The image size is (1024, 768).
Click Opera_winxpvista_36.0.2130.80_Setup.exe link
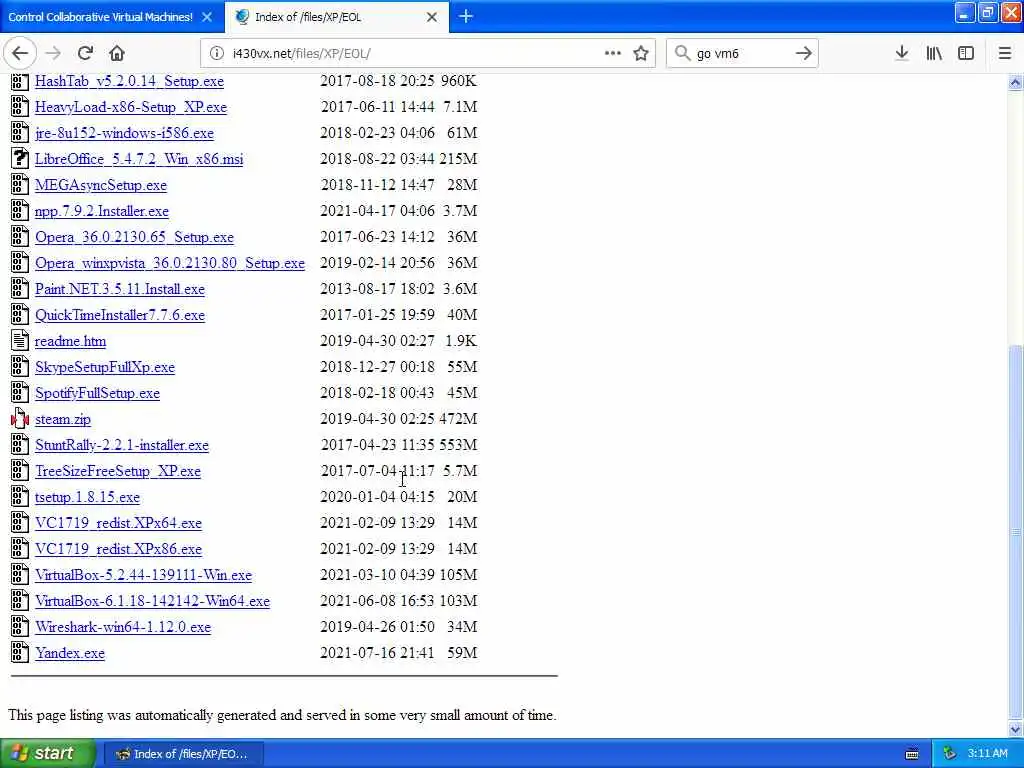point(170,263)
